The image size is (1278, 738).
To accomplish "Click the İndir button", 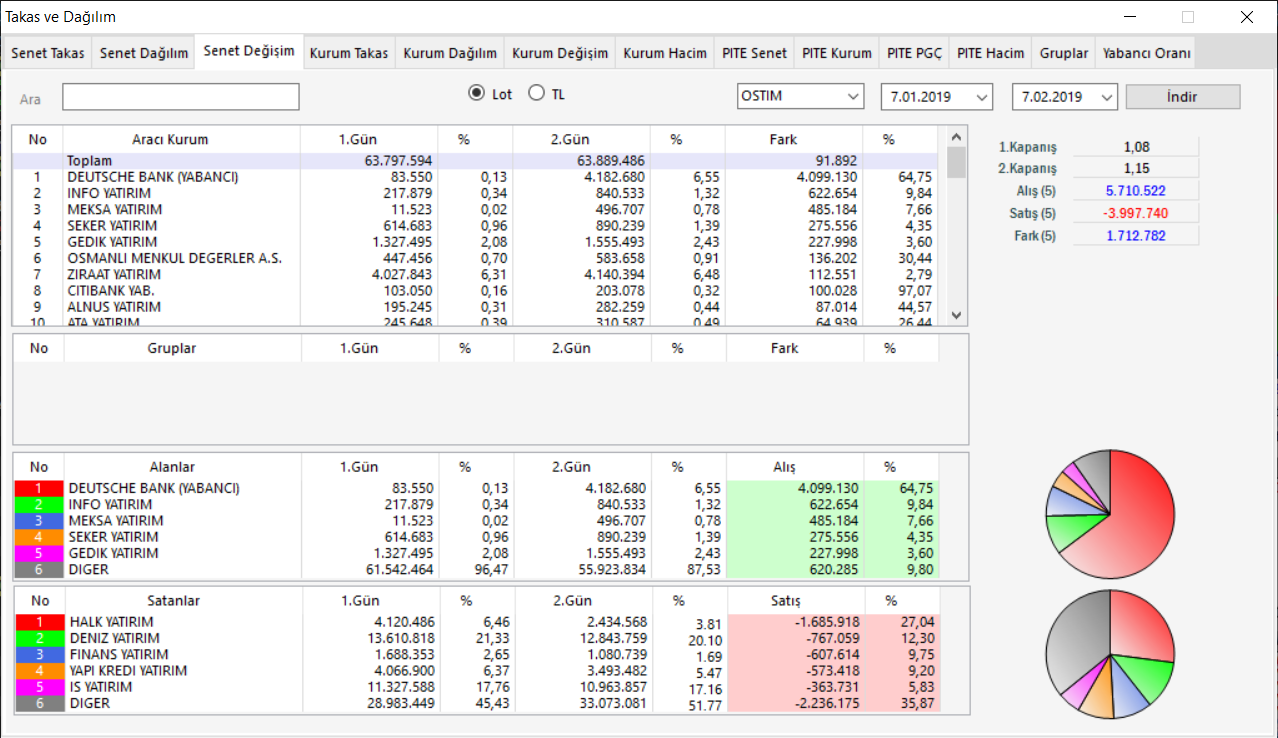I will [x=1183, y=97].
